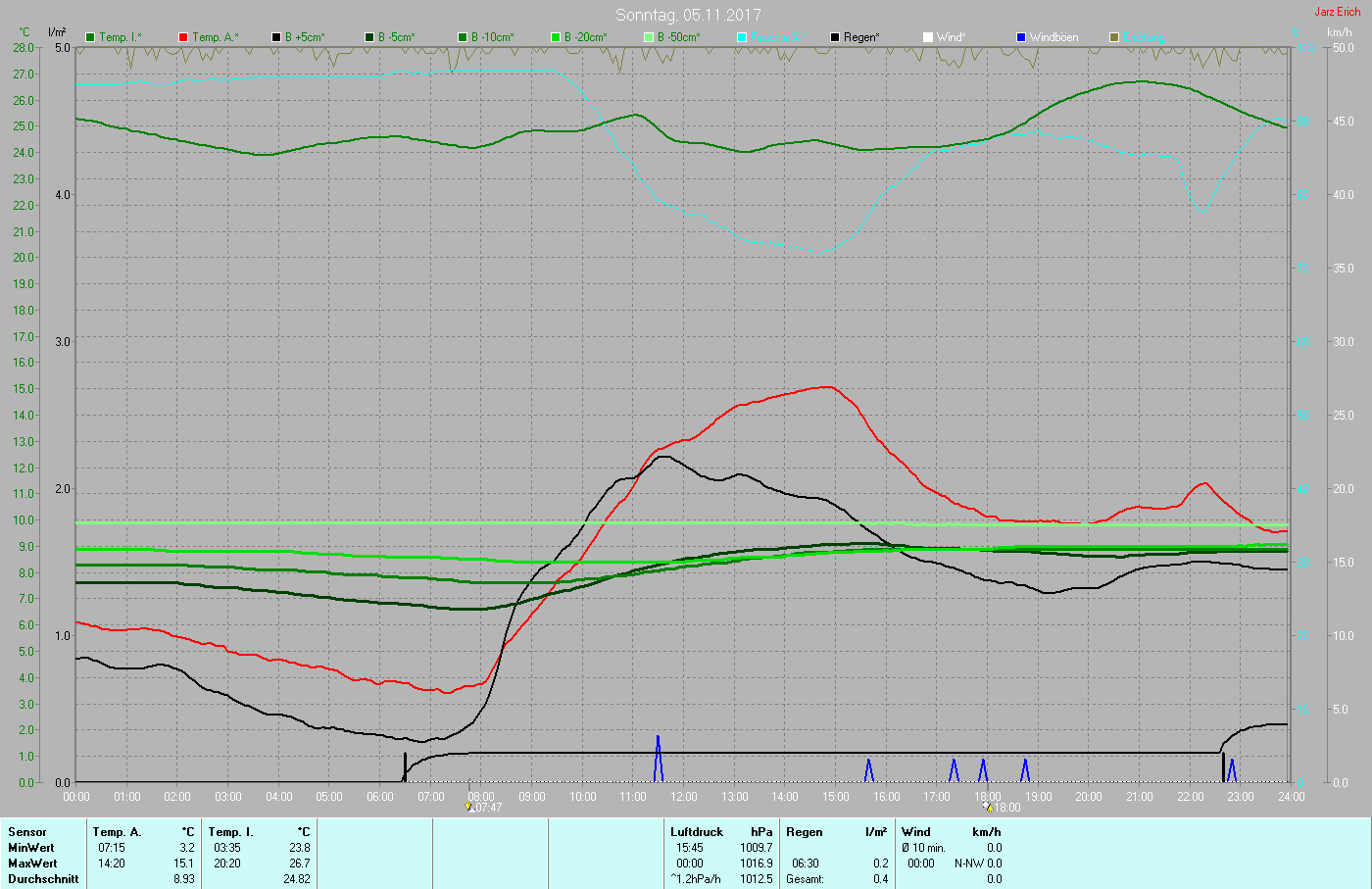Select the Sensor table header

pyautogui.click(x=27, y=832)
